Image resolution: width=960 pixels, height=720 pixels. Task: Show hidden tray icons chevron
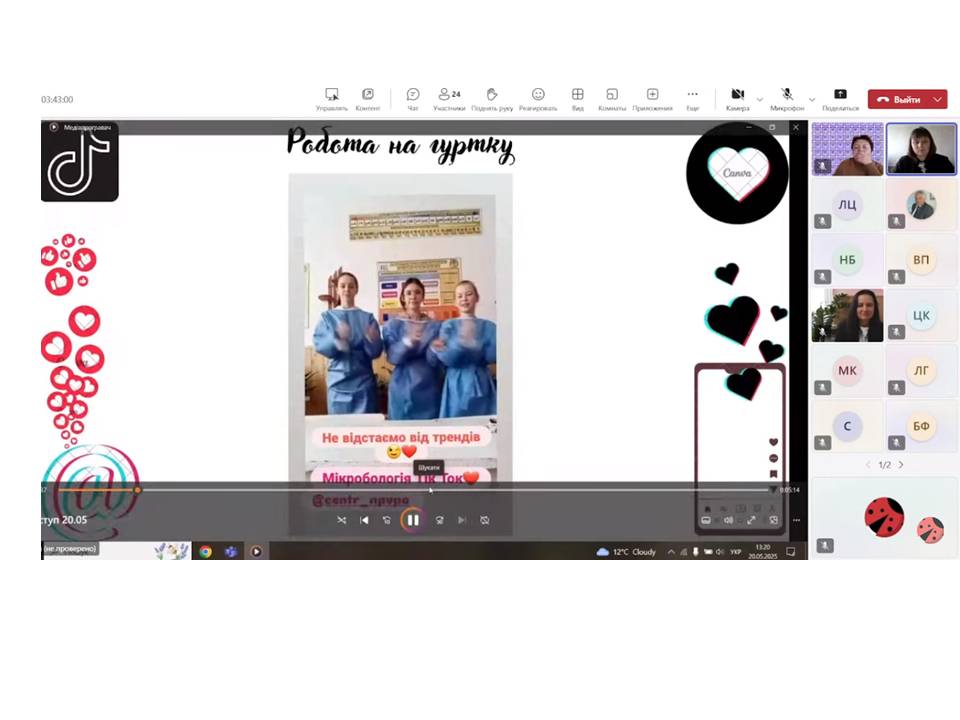pos(671,552)
